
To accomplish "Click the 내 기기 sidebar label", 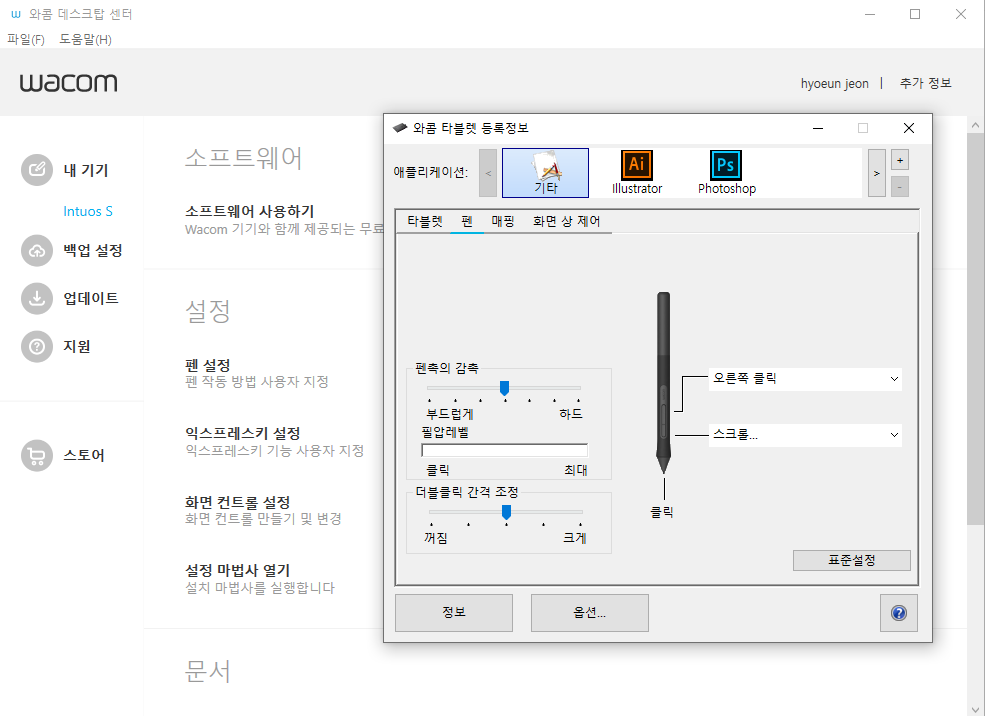I will pyautogui.click(x=86, y=170).
